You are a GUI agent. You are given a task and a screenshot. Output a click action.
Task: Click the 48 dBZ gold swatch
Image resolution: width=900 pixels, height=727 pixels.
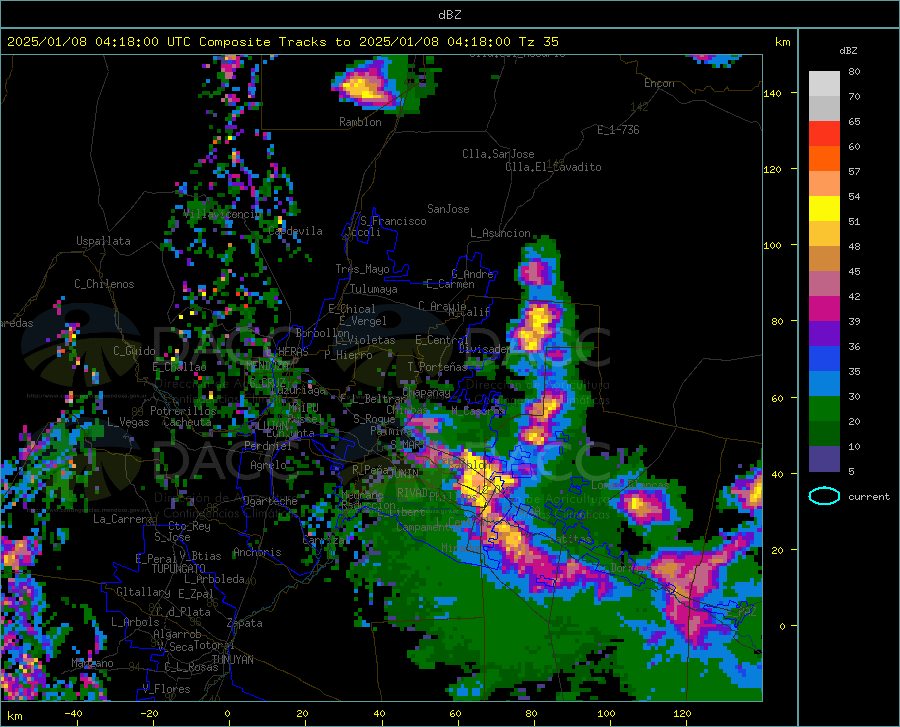pos(824,234)
